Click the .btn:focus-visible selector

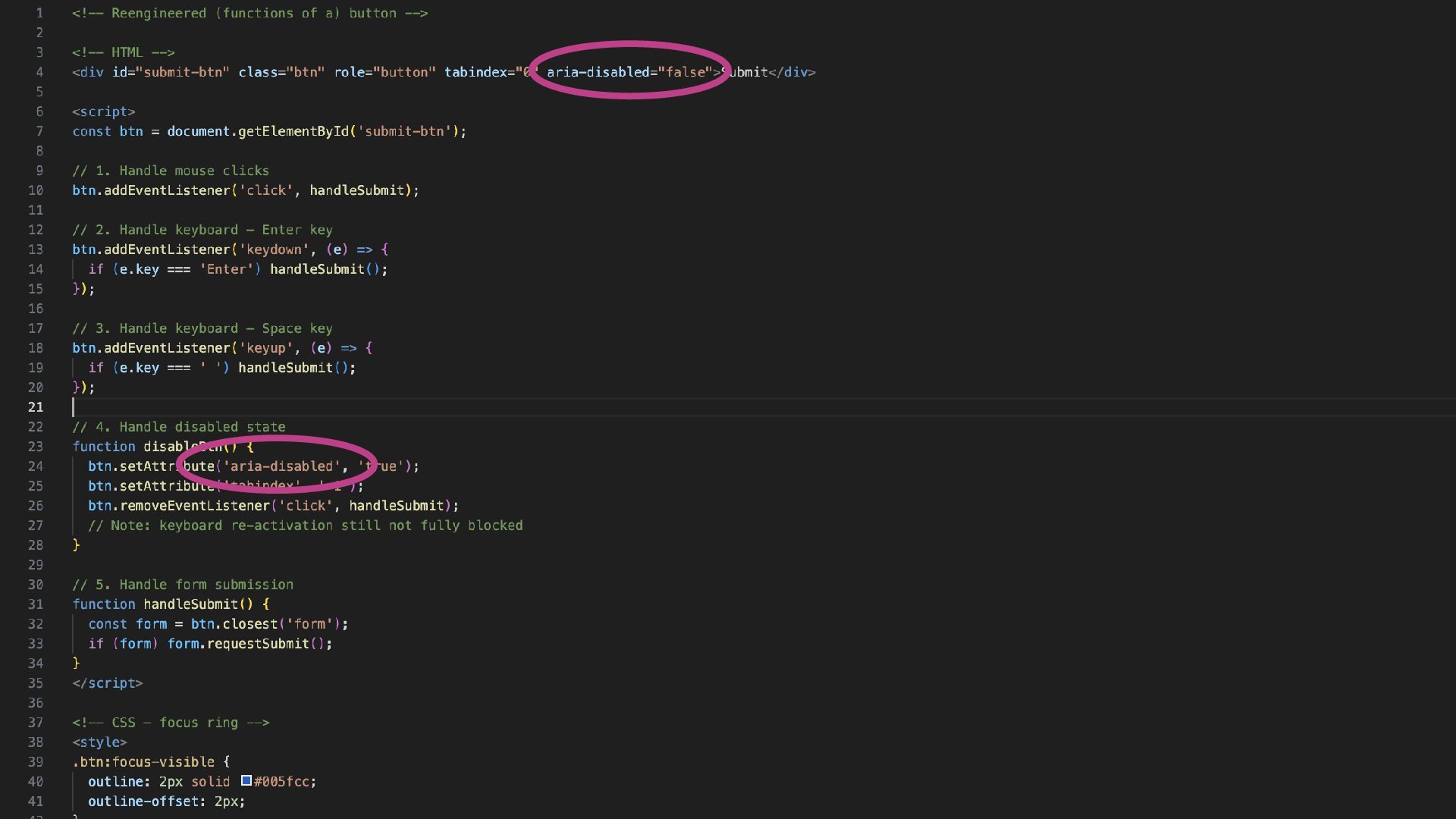pyautogui.click(x=143, y=762)
